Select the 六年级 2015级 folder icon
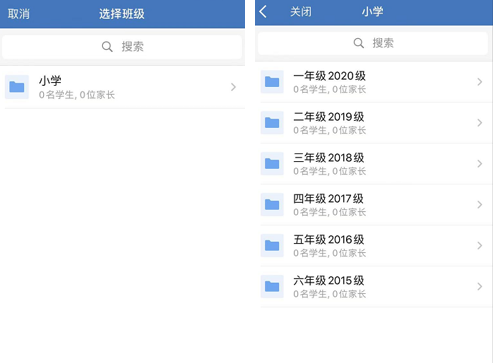The width and height of the screenshot is (493, 363). pos(272,286)
